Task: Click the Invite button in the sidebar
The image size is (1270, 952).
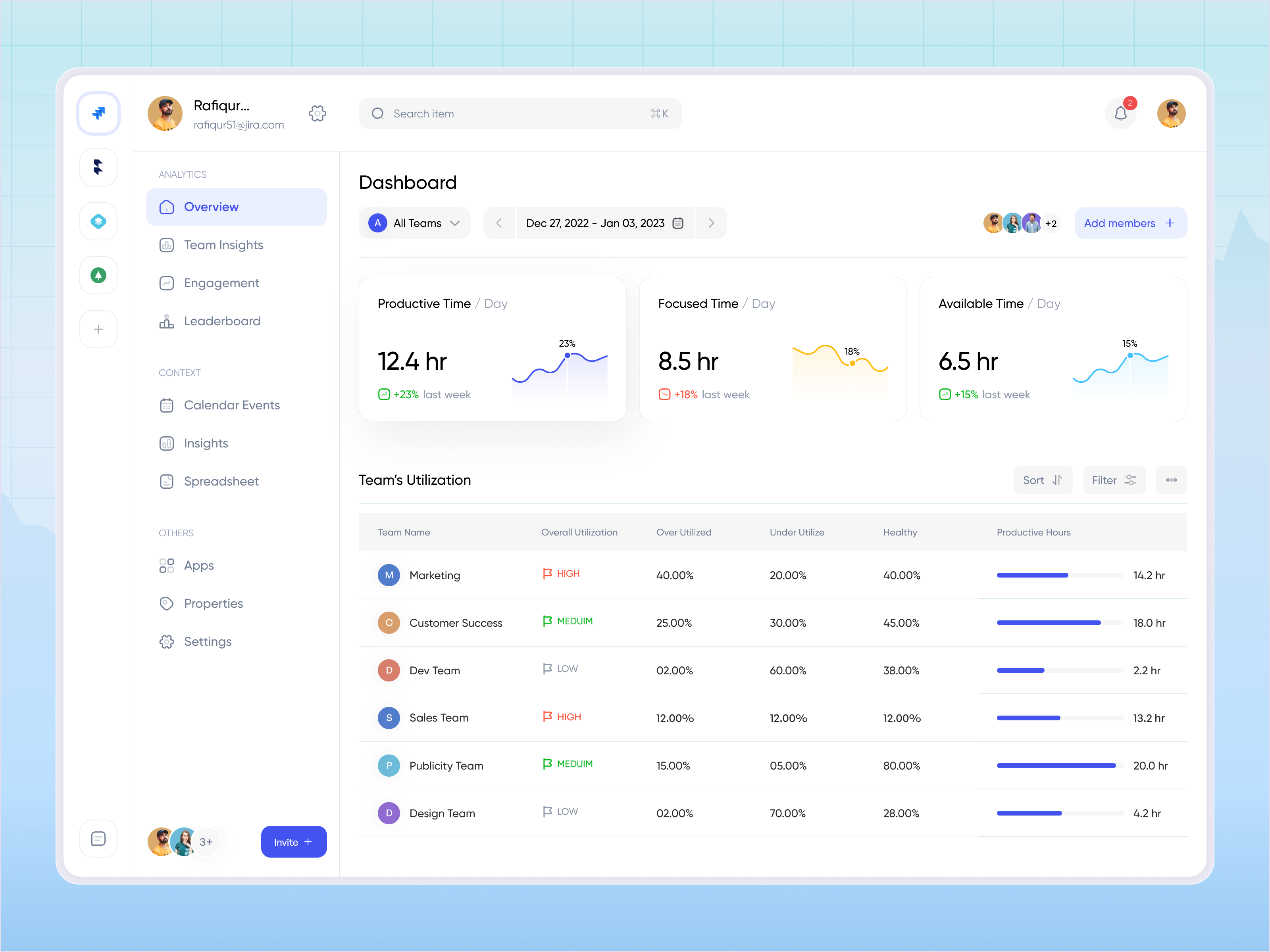Action: pos(293,841)
